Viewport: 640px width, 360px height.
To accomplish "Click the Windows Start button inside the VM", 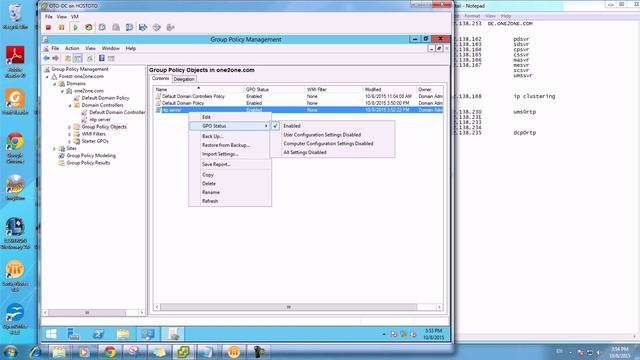I will tap(51, 334).
